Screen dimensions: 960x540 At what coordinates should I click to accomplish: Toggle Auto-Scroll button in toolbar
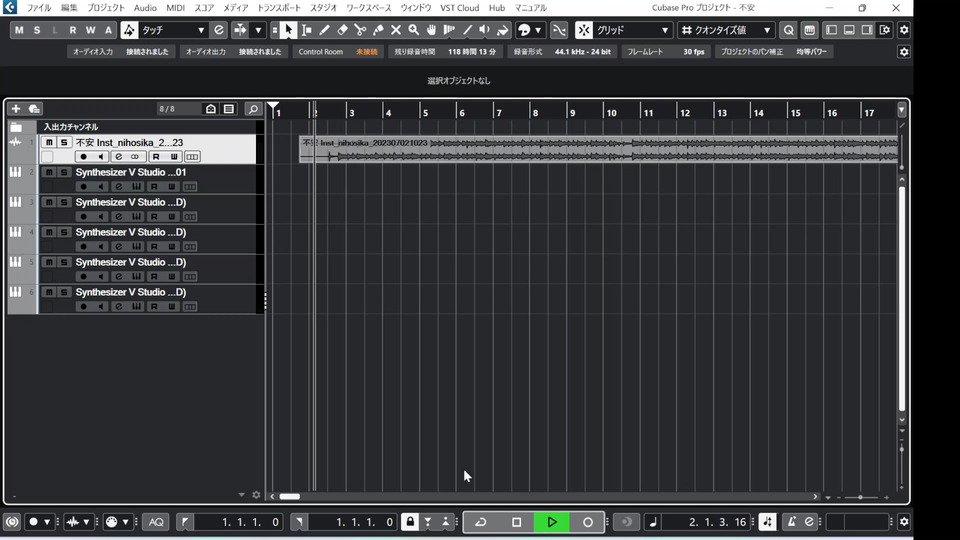pos(240,30)
